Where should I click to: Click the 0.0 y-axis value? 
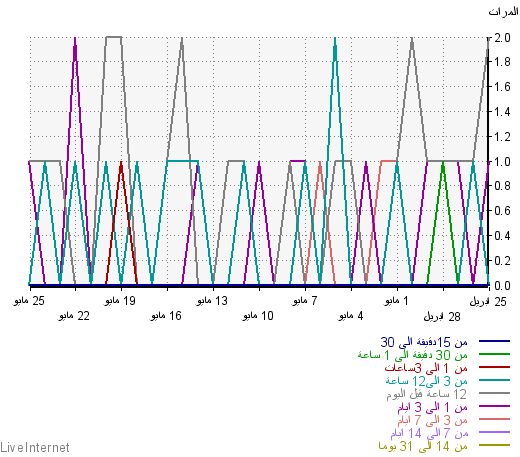pyautogui.click(x=502, y=286)
